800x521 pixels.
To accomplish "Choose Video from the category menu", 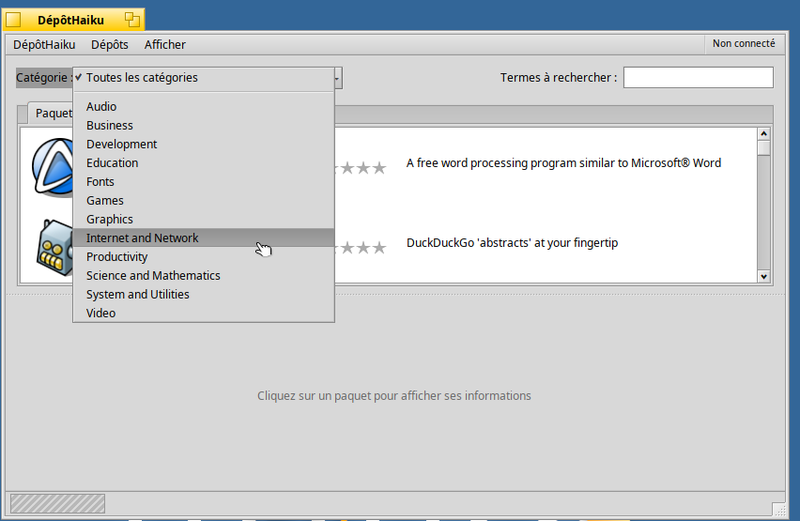I will pyautogui.click(x=101, y=313).
